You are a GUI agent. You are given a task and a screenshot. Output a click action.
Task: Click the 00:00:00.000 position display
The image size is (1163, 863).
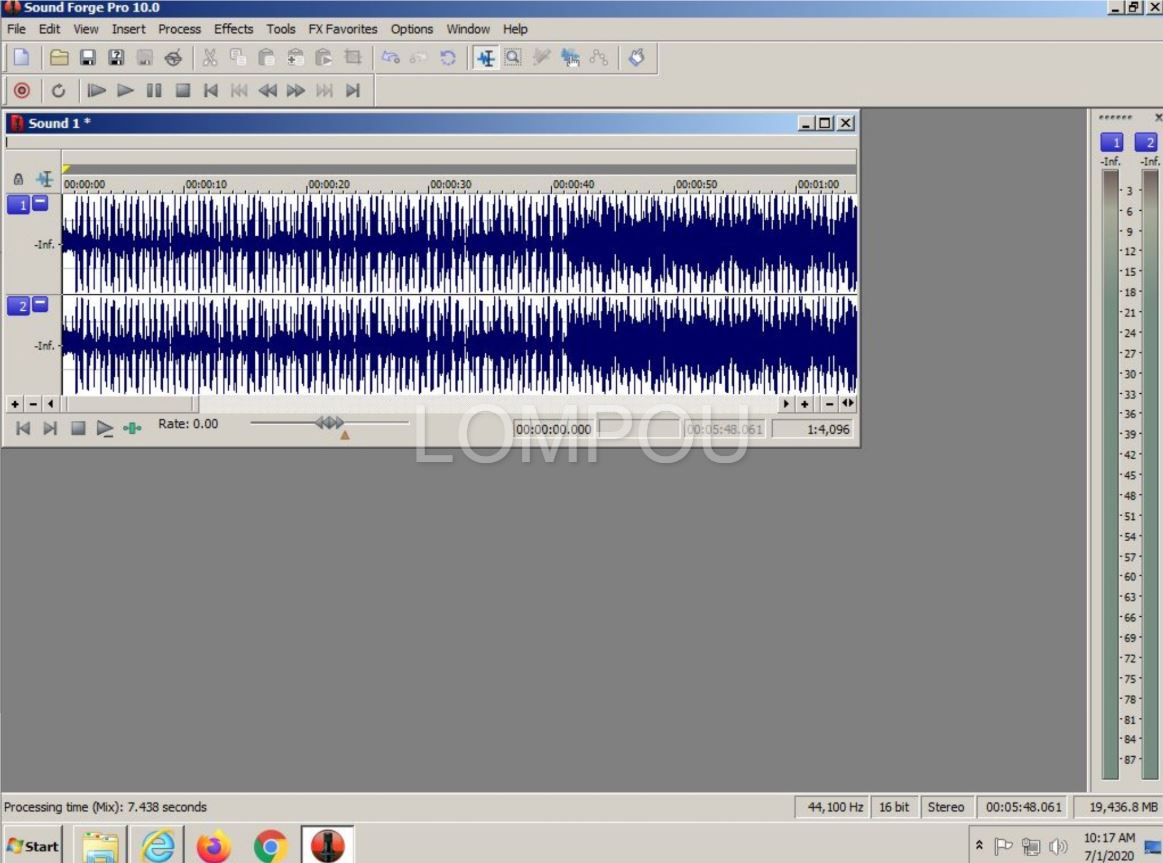(553, 428)
